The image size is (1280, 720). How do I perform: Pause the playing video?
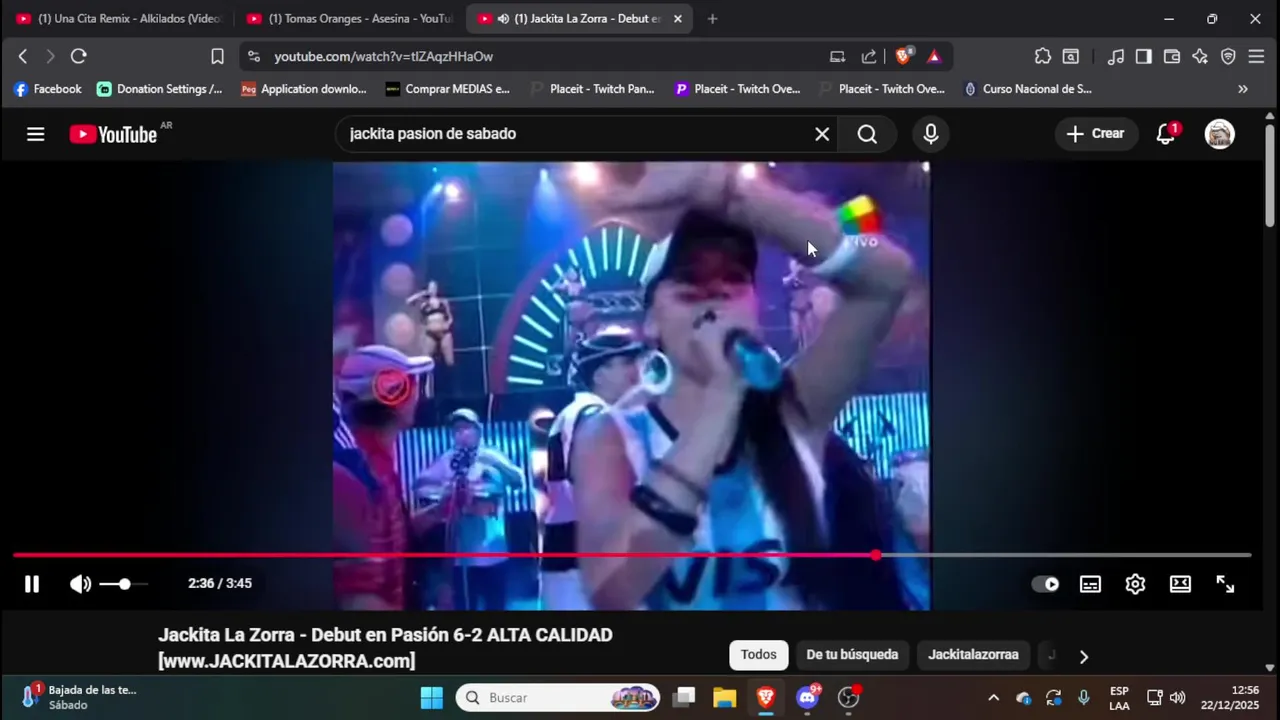32,584
